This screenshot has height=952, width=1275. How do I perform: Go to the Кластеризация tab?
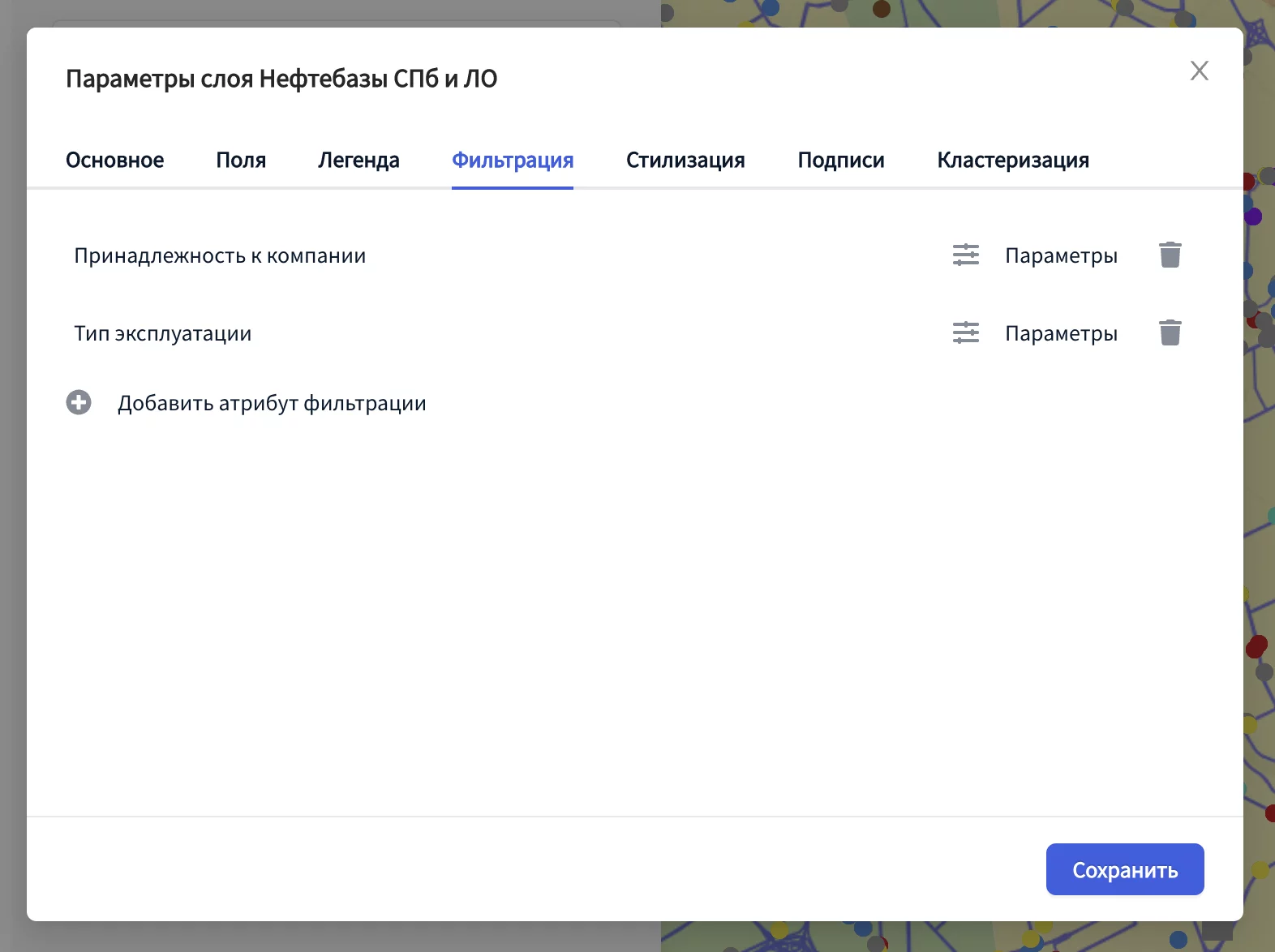click(x=1013, y=161)
